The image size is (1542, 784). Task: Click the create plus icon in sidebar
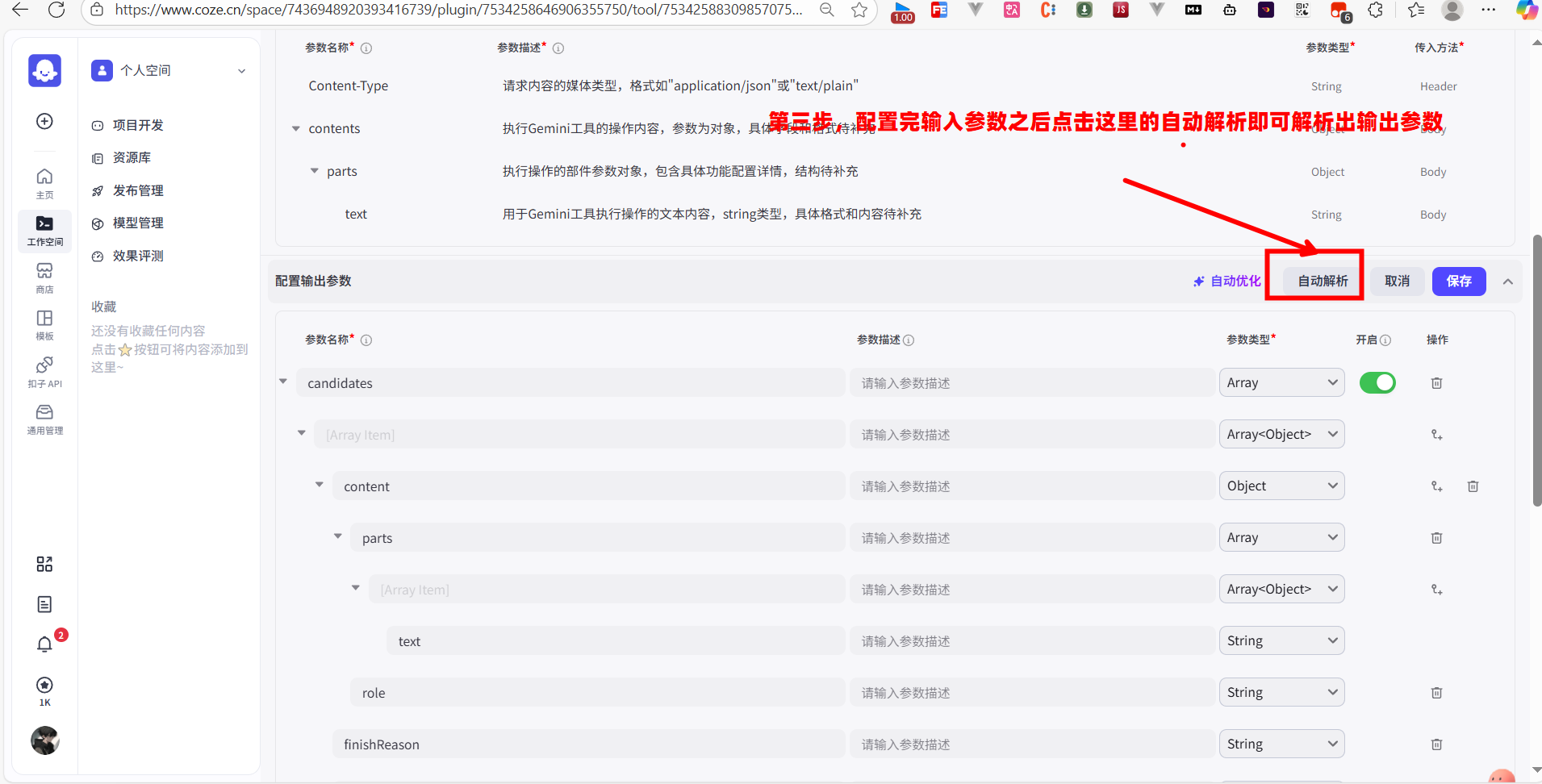click(x=44, y=121)
